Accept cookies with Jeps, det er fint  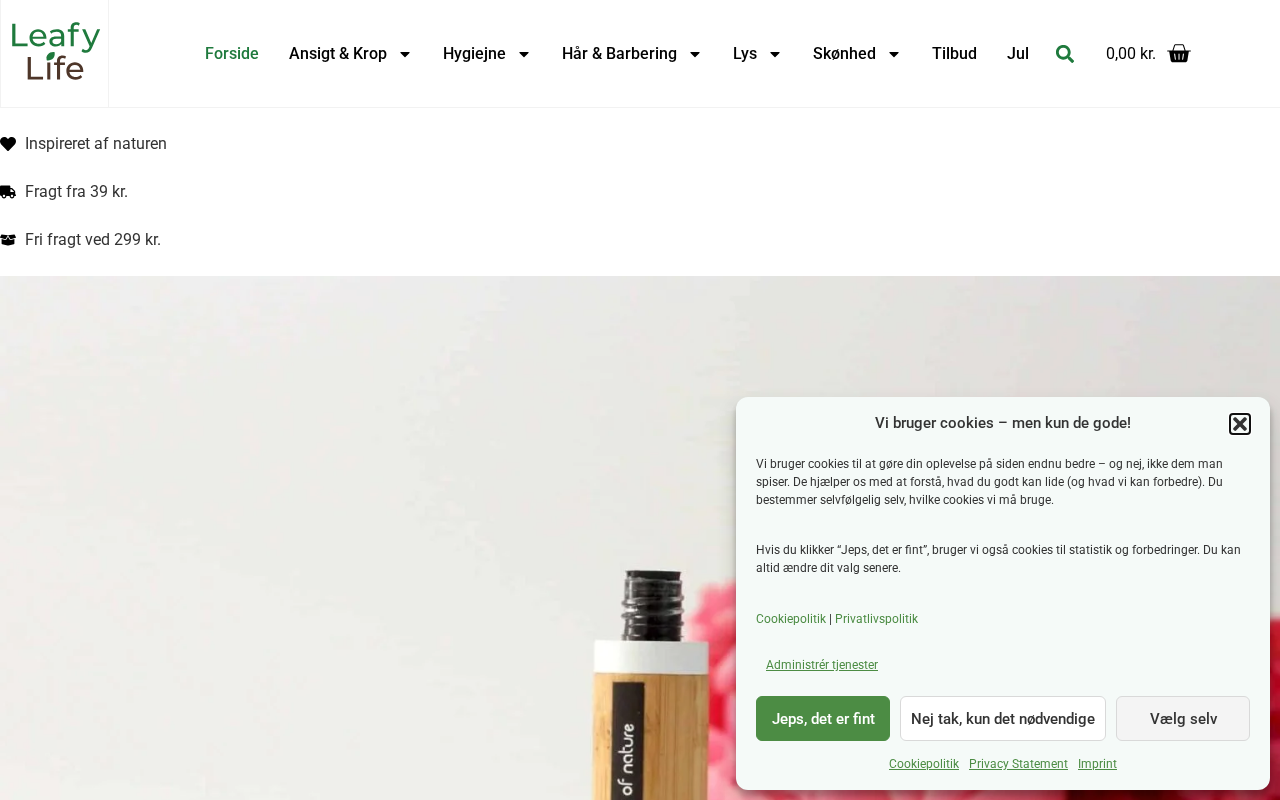pos(823,719)
